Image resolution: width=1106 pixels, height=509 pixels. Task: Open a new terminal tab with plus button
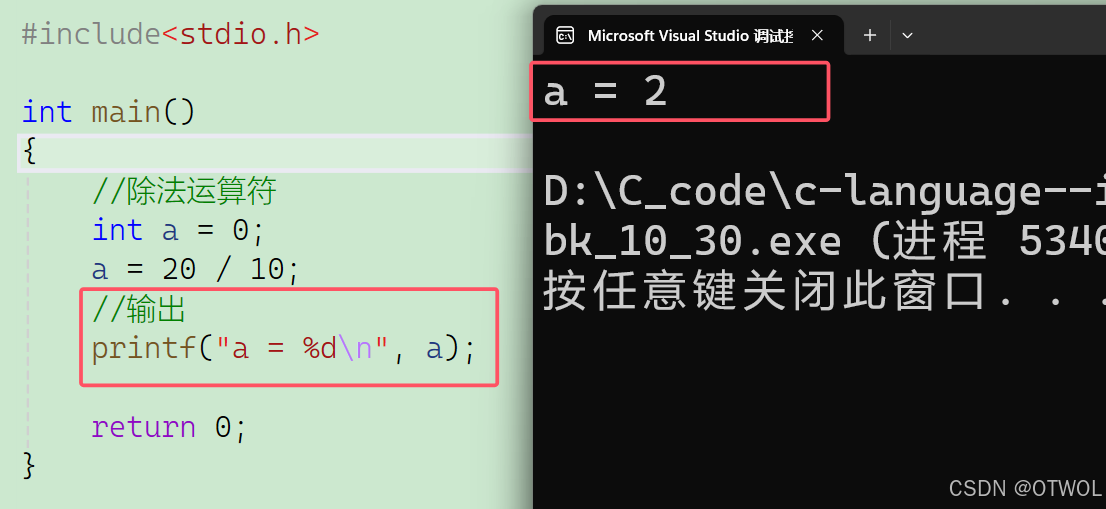[x=870, y=35]
